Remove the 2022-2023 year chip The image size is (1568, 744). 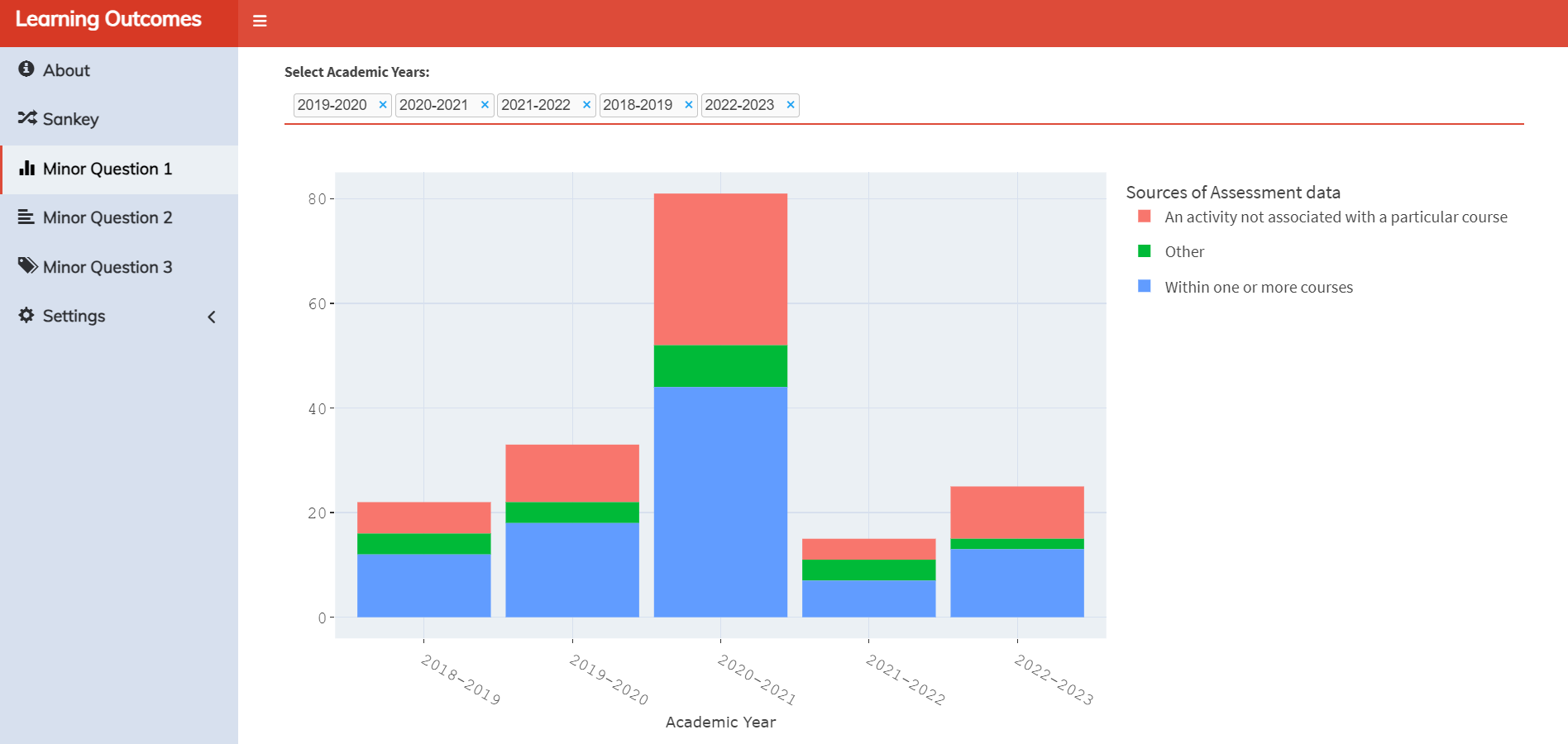(791, 105)
